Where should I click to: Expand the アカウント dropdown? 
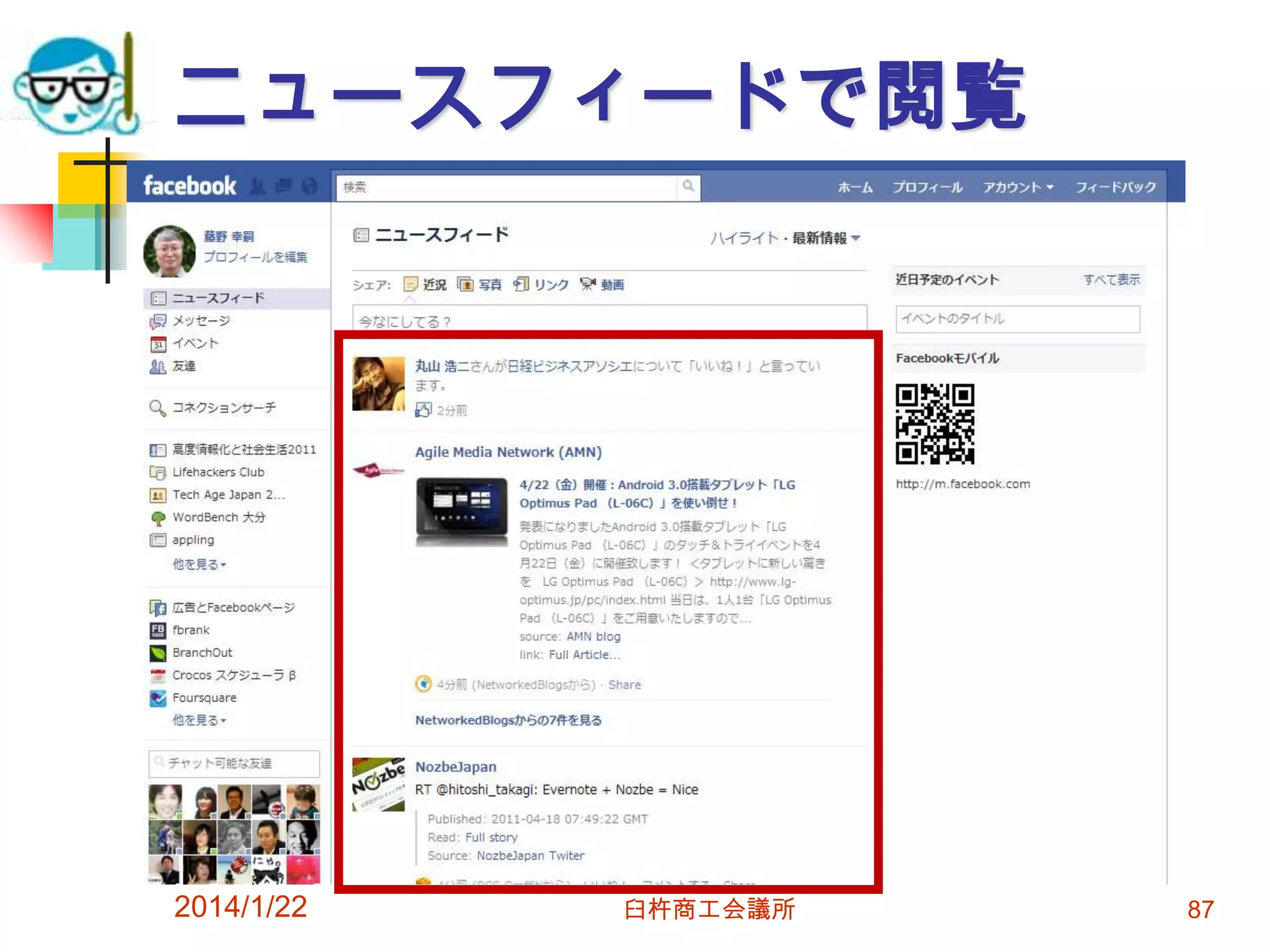1018,187
